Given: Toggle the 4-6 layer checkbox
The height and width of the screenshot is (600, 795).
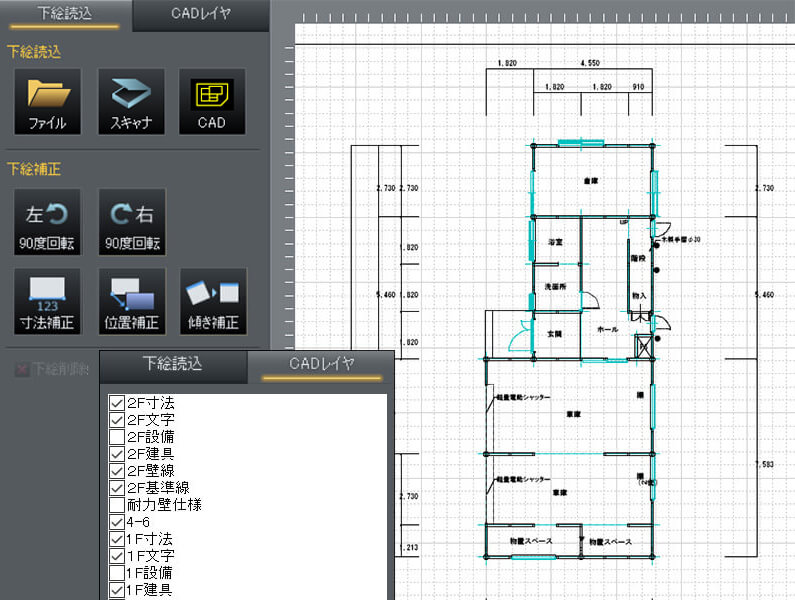Looking at the screenshot, I should (x=117, y=522).
